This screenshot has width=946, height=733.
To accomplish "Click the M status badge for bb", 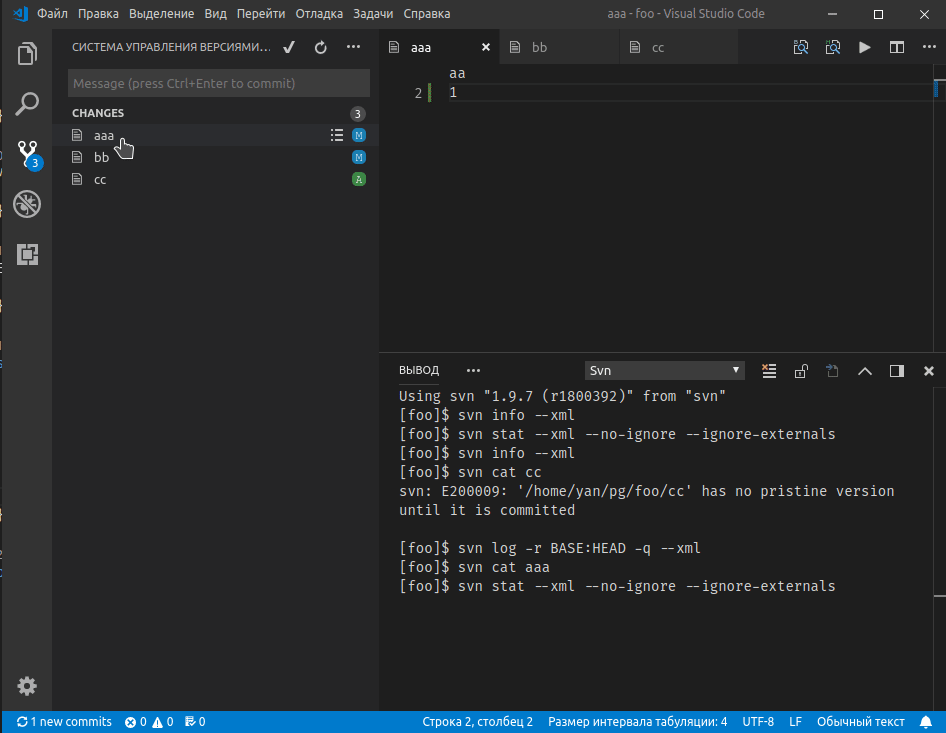I will 359,157.
